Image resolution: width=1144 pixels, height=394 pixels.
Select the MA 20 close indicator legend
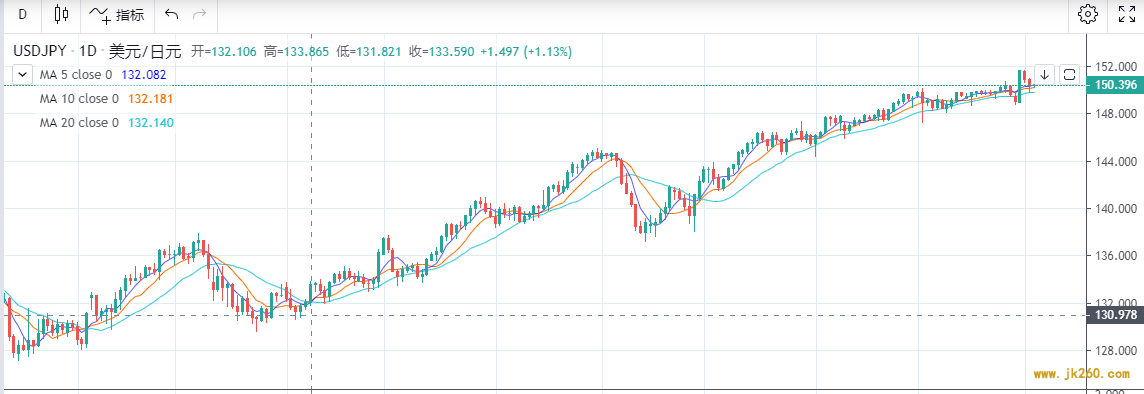(x=80, y=123)
